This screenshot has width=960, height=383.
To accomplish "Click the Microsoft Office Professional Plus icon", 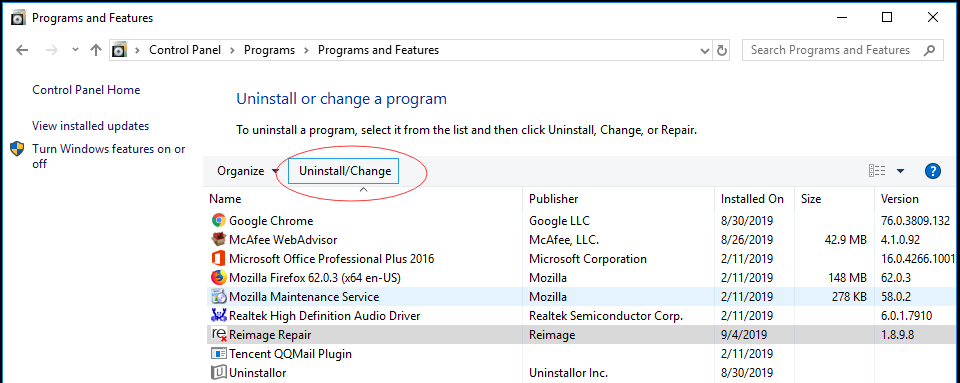I will click(219, 258).
